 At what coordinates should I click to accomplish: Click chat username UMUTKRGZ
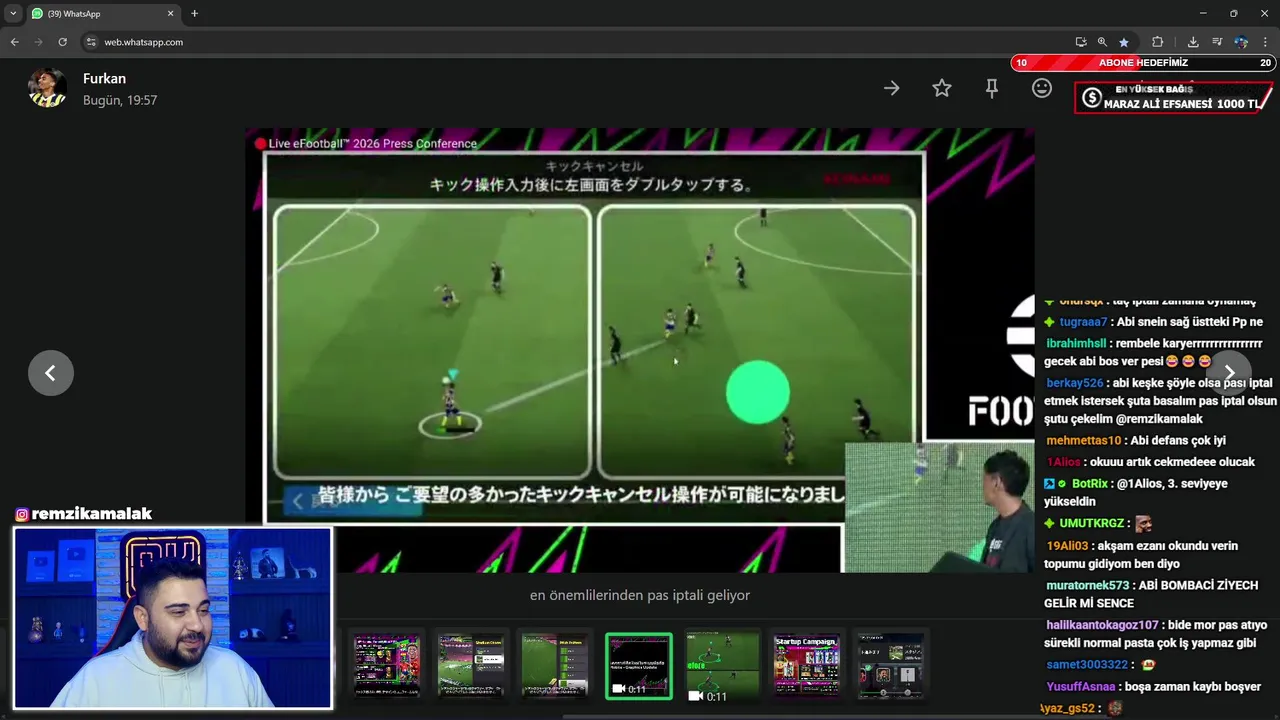pyautogui.click(x=1093, y=523)
